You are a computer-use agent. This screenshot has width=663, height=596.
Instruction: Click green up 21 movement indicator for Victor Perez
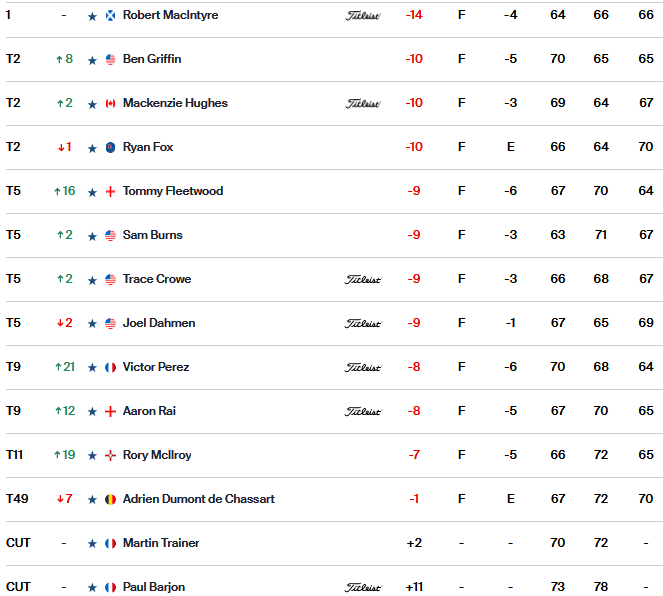tap(65, 367)
